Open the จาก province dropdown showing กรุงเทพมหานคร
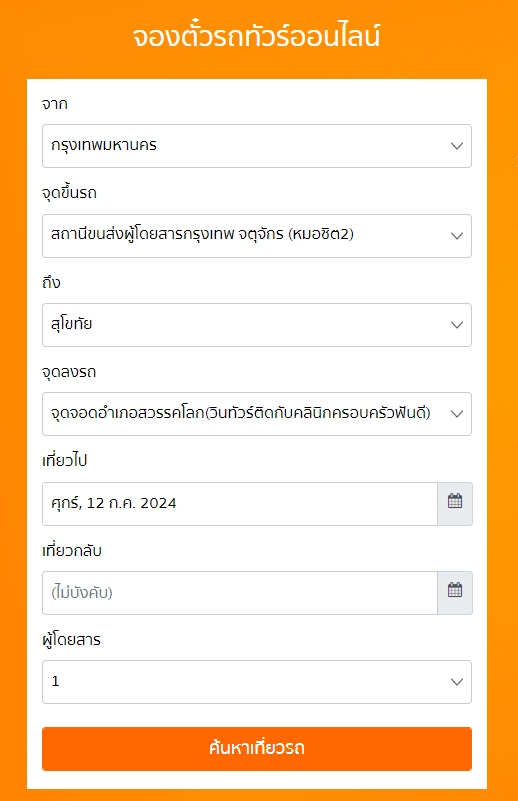The image size is (518, 801). (x=257, y=146)
